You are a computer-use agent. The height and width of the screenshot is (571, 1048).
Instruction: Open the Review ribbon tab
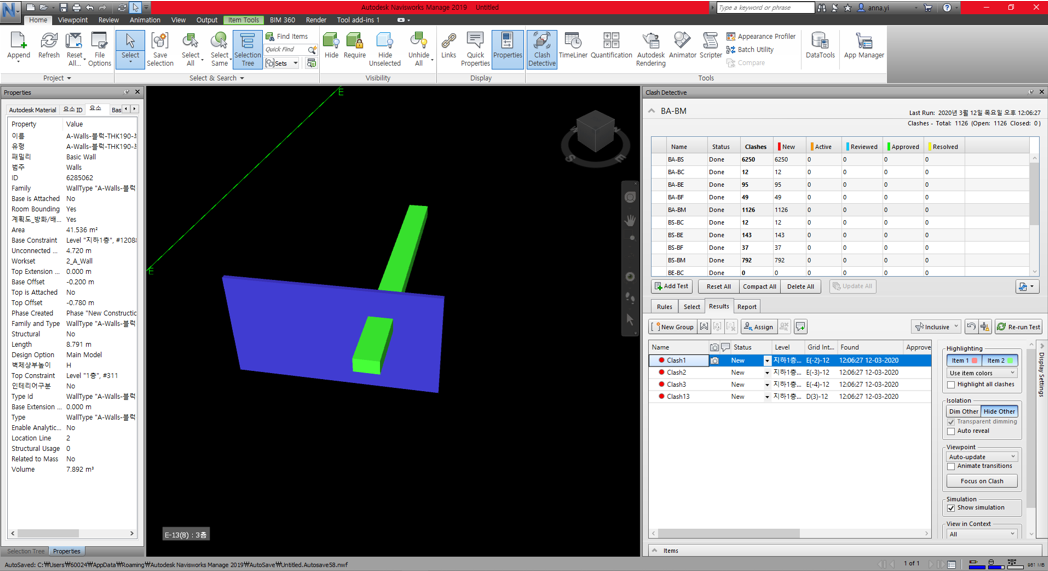click(x=108, y=20)
